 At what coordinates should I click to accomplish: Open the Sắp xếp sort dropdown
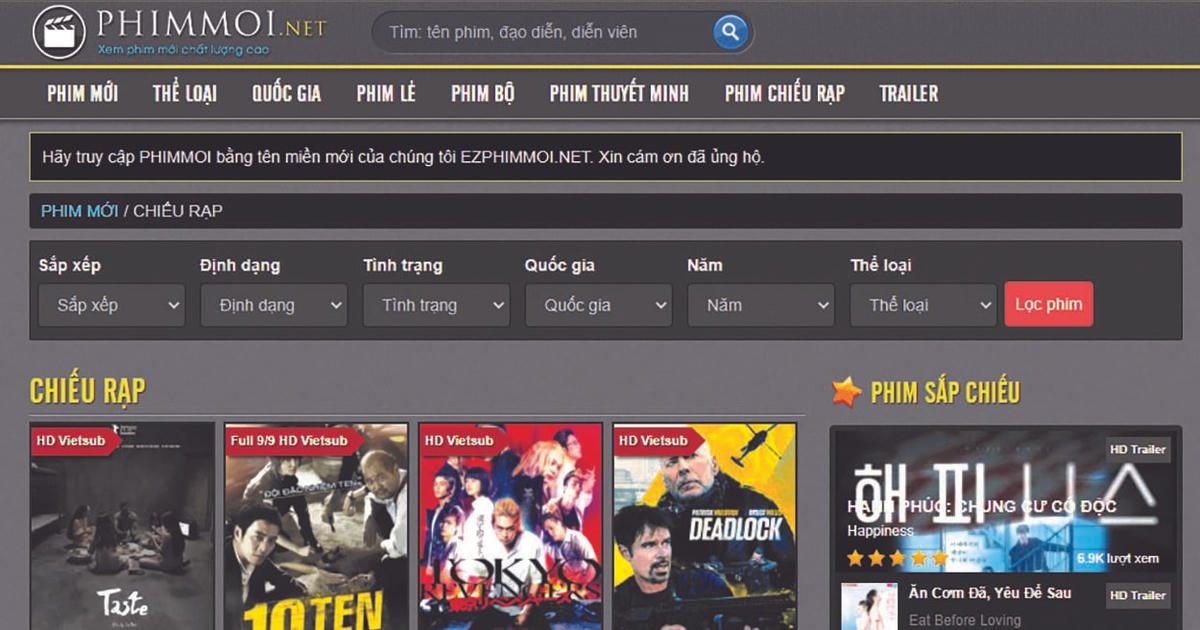pyautogui.click(x=112, y=305)
